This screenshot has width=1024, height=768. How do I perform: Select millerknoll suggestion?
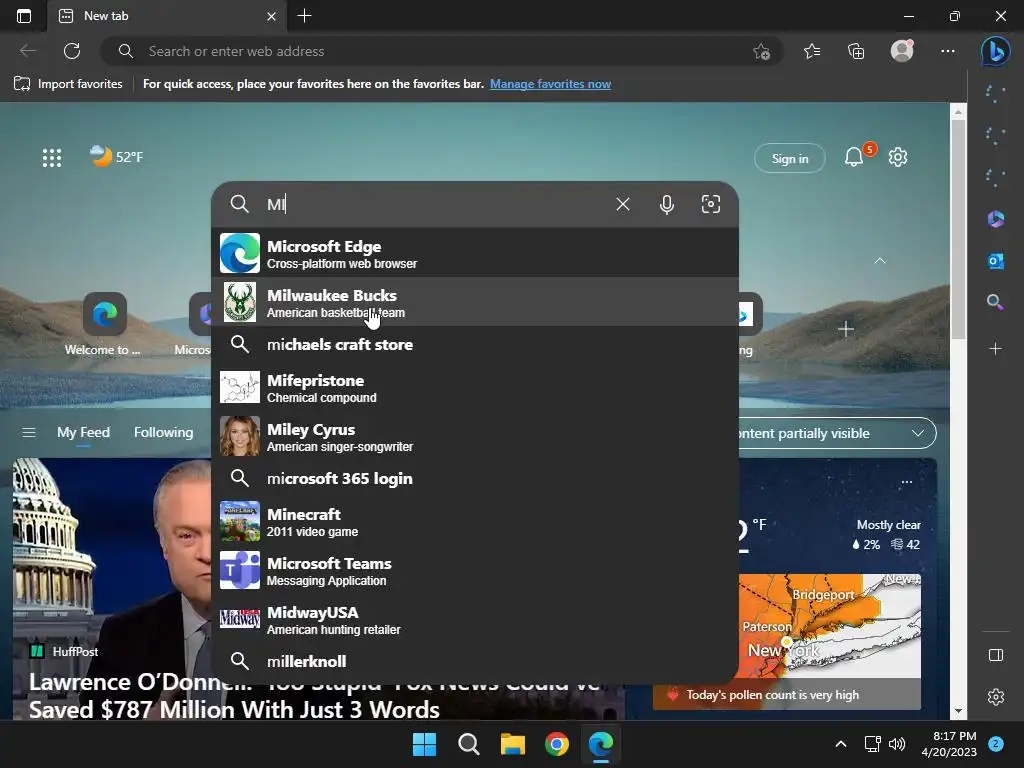pos(475,662)
